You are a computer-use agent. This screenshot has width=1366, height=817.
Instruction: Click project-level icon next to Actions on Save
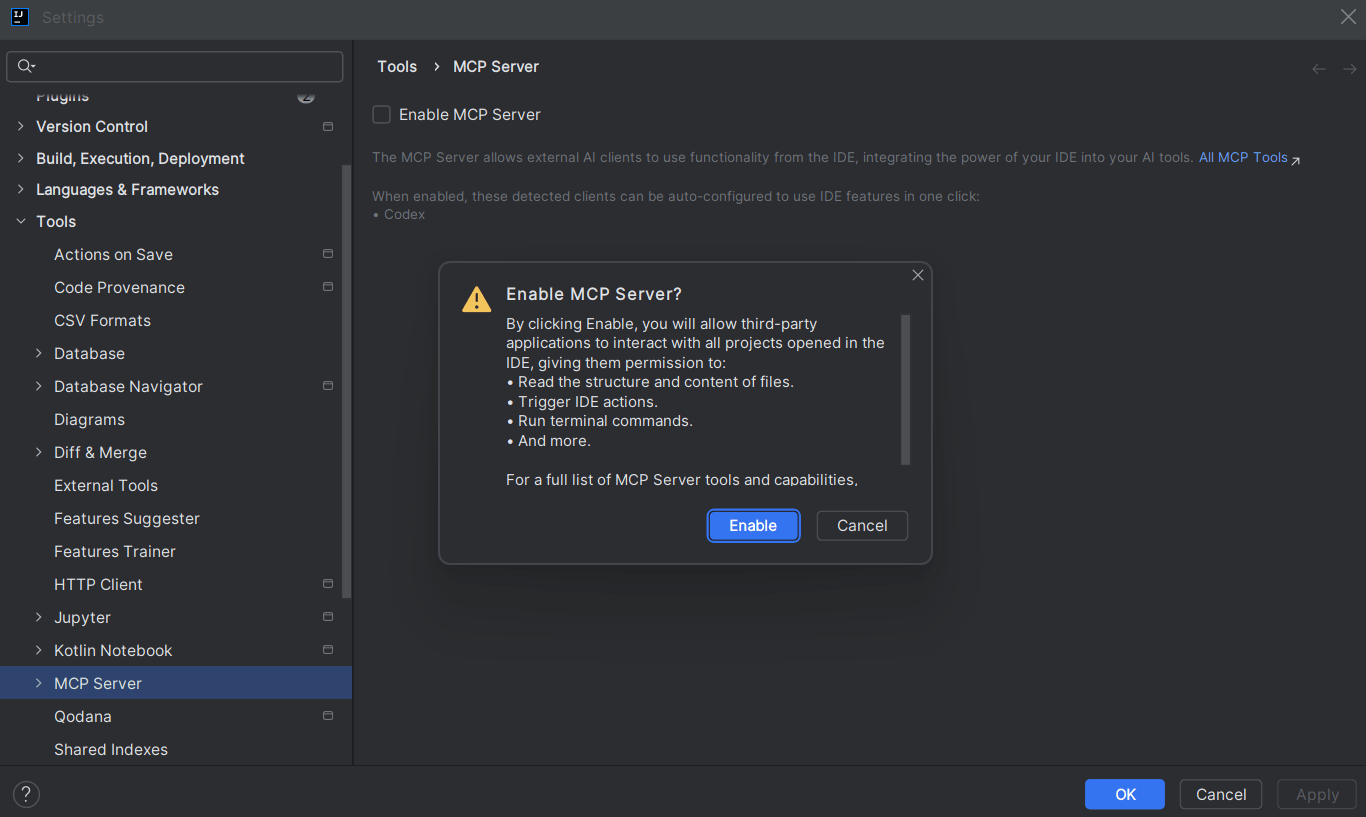[x=328, y=255]
